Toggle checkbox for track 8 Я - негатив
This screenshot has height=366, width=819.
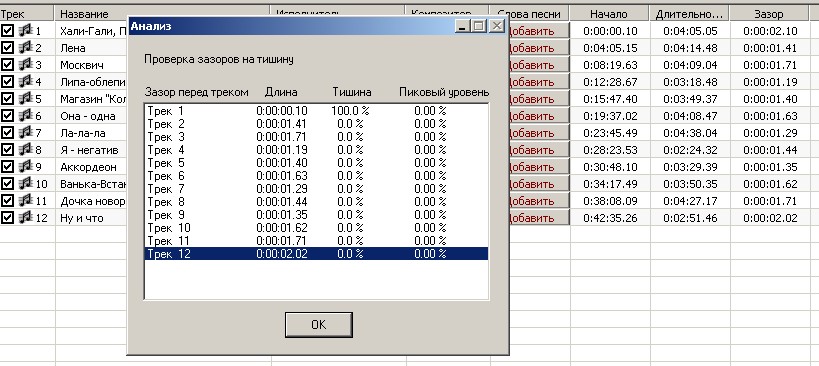point(7,150)
